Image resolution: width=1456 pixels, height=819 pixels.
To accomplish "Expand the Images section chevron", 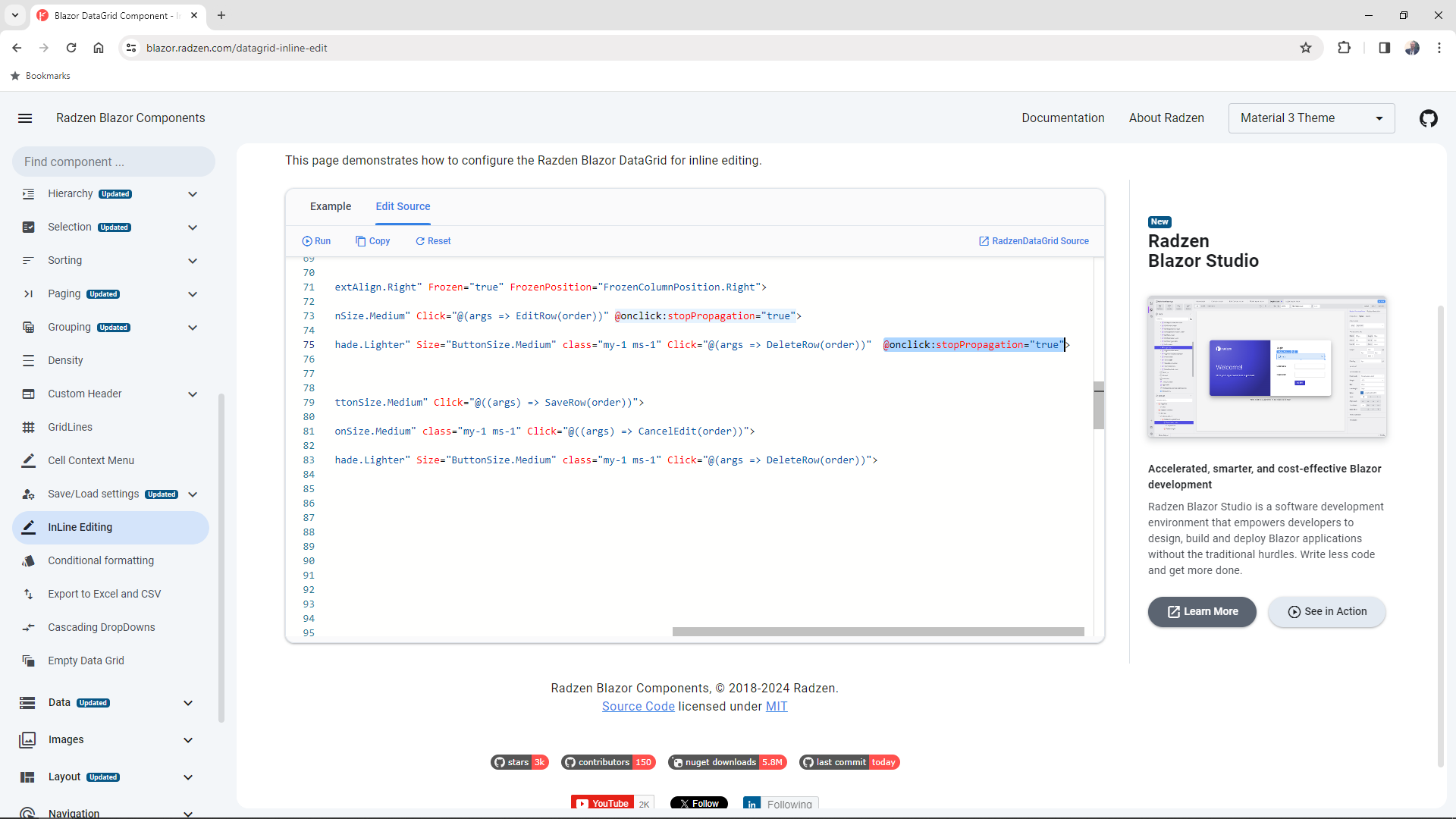I will 188,740.
